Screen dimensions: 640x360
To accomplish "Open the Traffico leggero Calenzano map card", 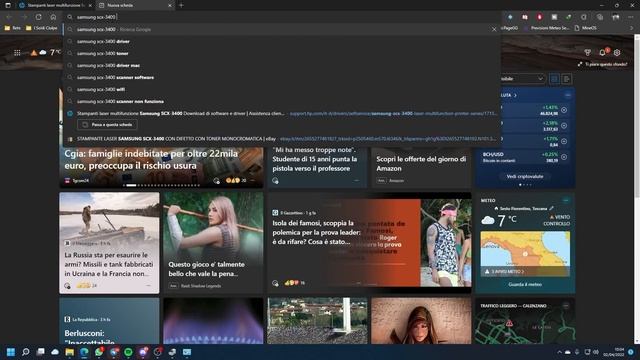I will (x=525, y=321).
